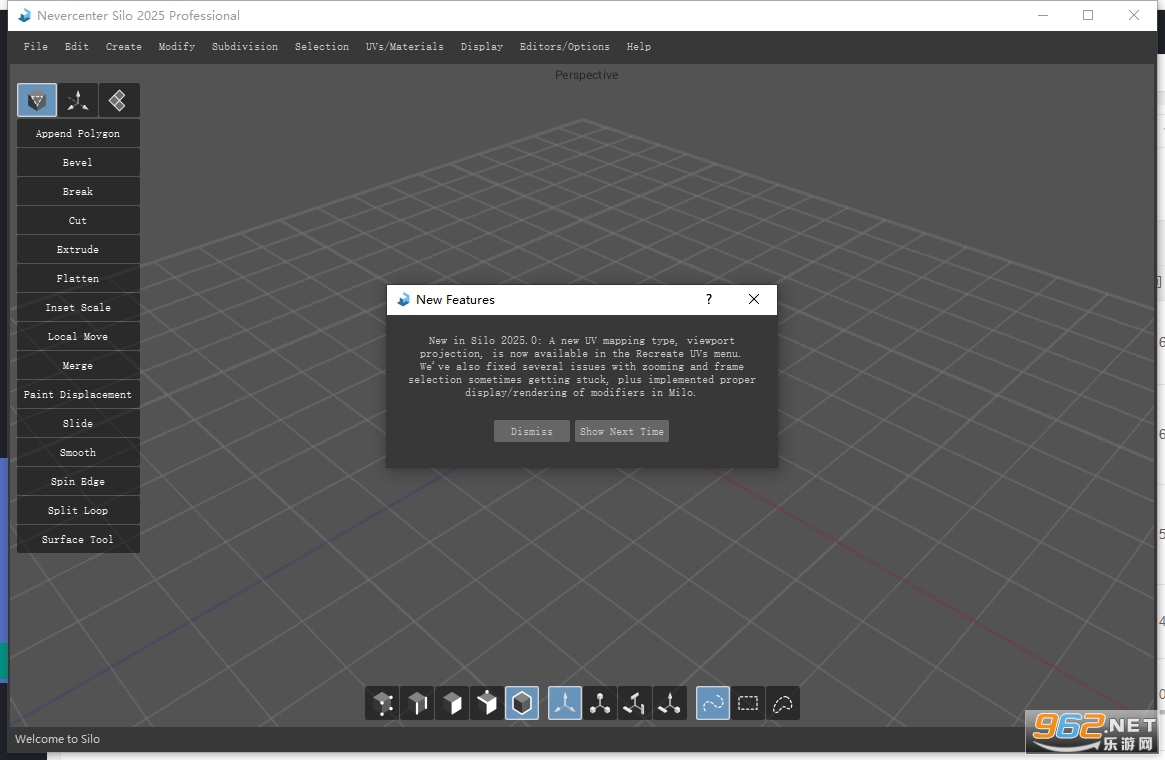The width and height of the screenshot is (1165, 760).
Task: Expand the Display menu
Action: [x=481, y=47]
